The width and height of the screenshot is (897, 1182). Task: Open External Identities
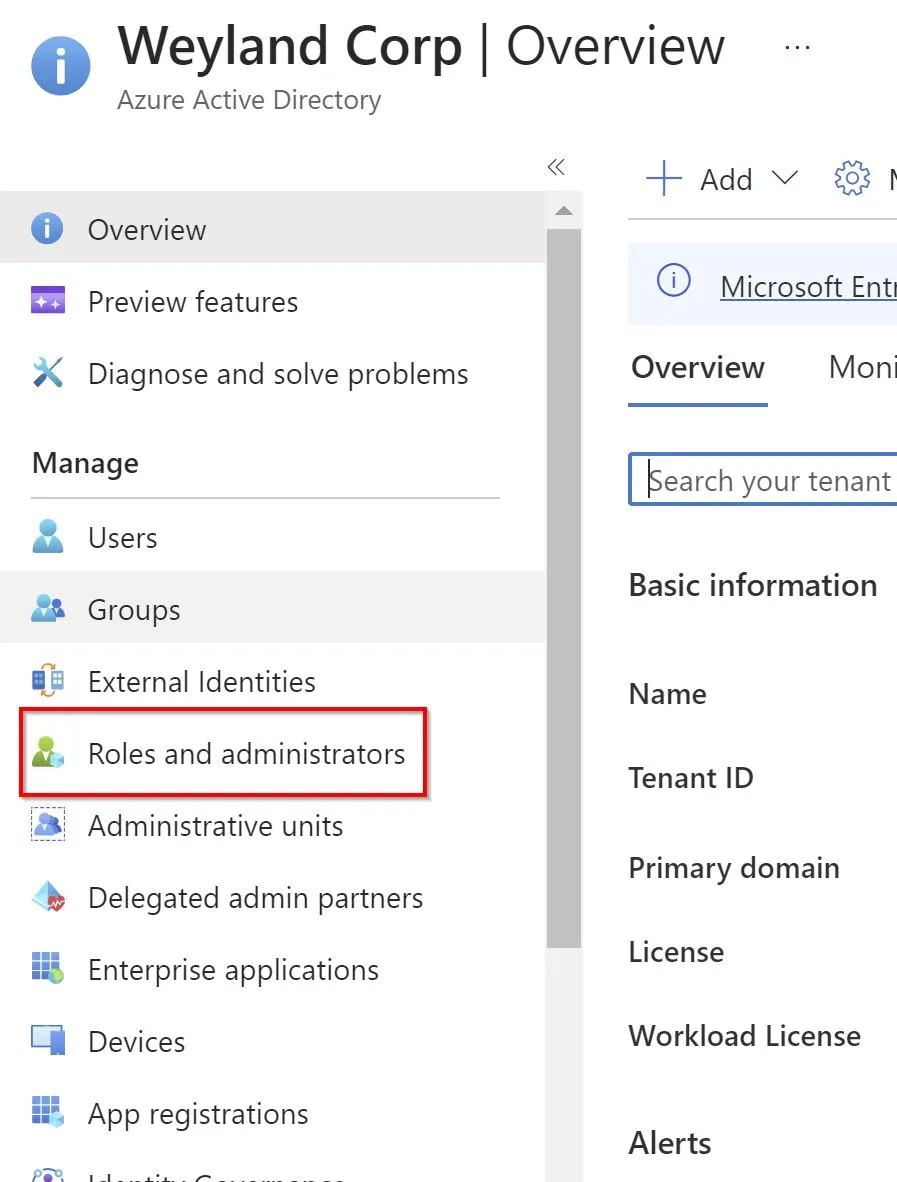click(272, 681)
